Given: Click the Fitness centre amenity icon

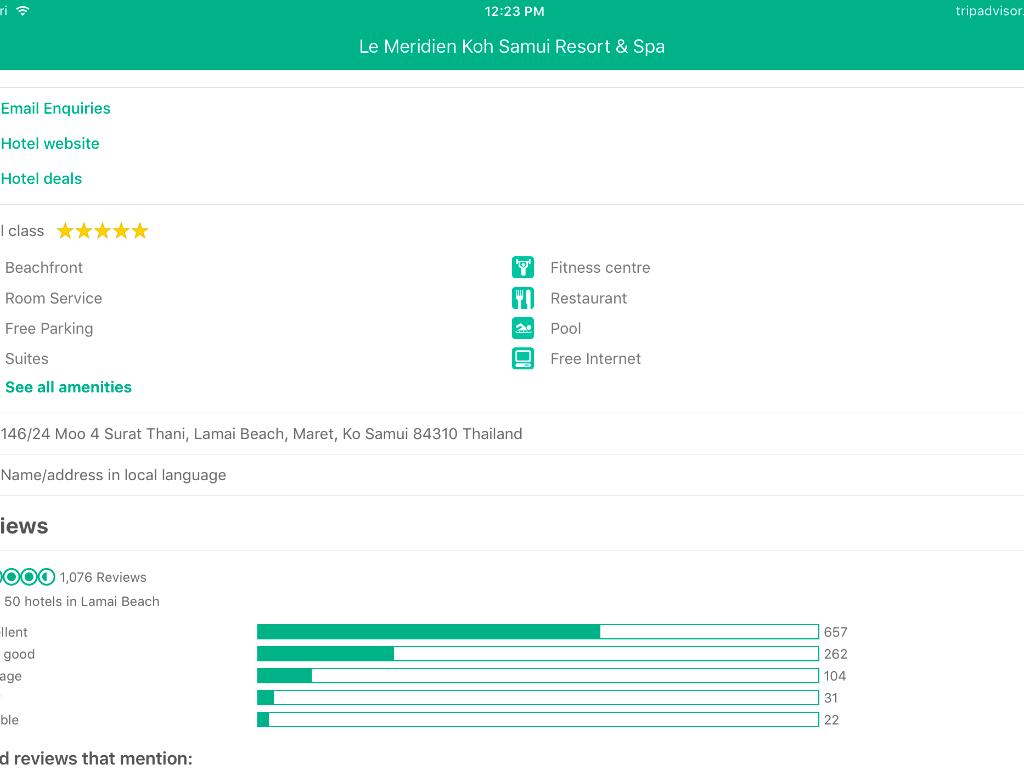Looking at the screenshot, I should point(523,267).
